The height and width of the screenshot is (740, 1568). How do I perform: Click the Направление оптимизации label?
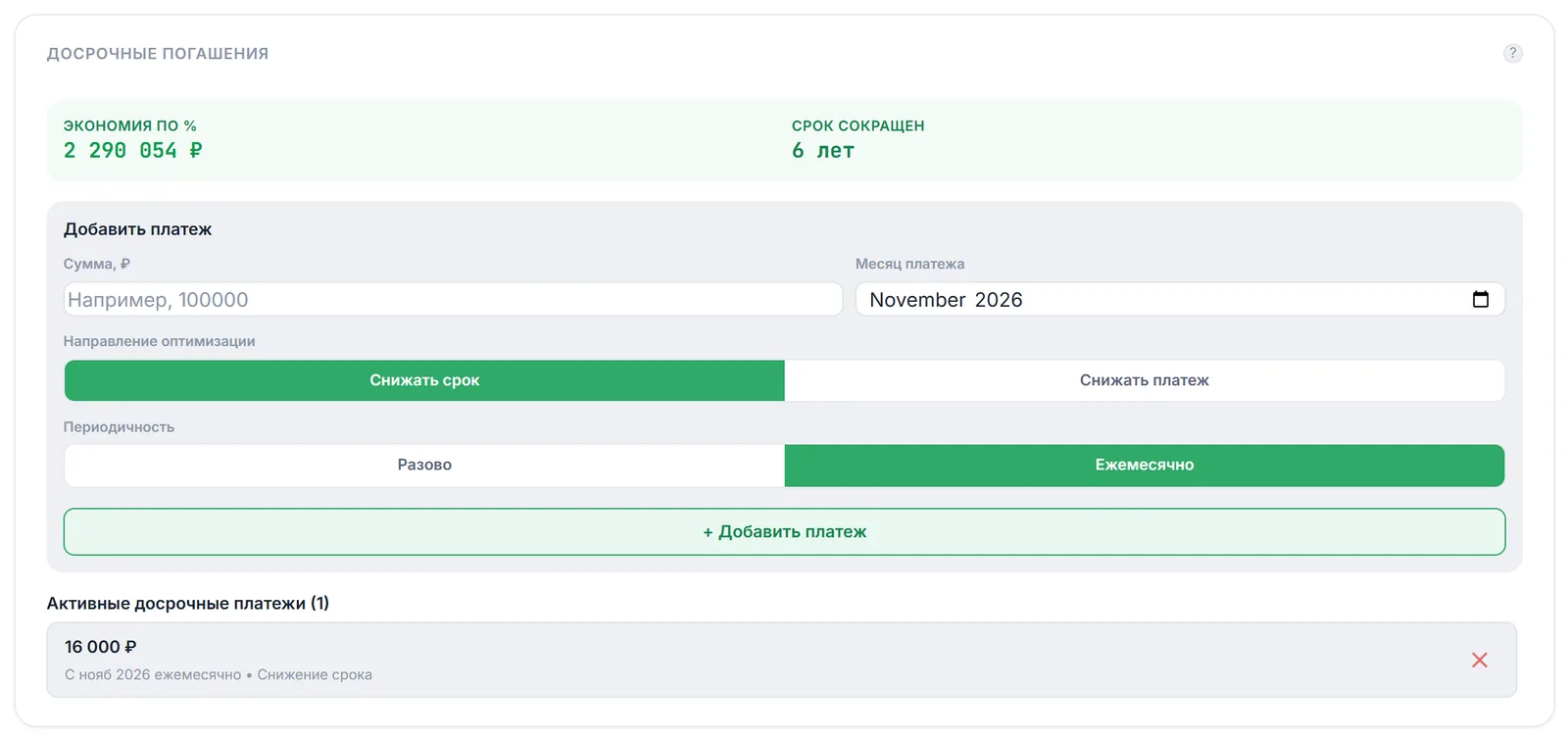(x=159, y=341)
